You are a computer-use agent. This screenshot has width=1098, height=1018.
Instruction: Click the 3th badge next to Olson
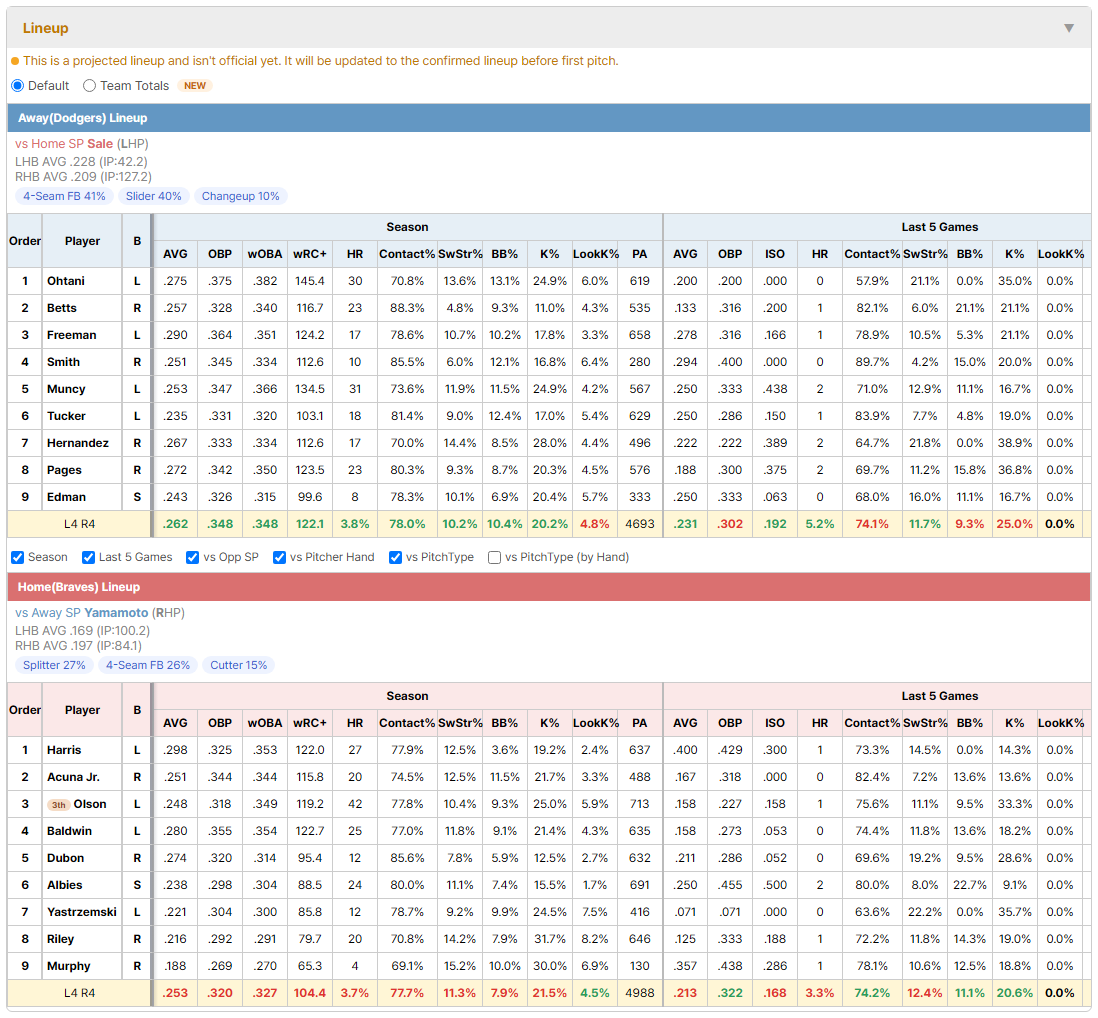coord(59,804)
